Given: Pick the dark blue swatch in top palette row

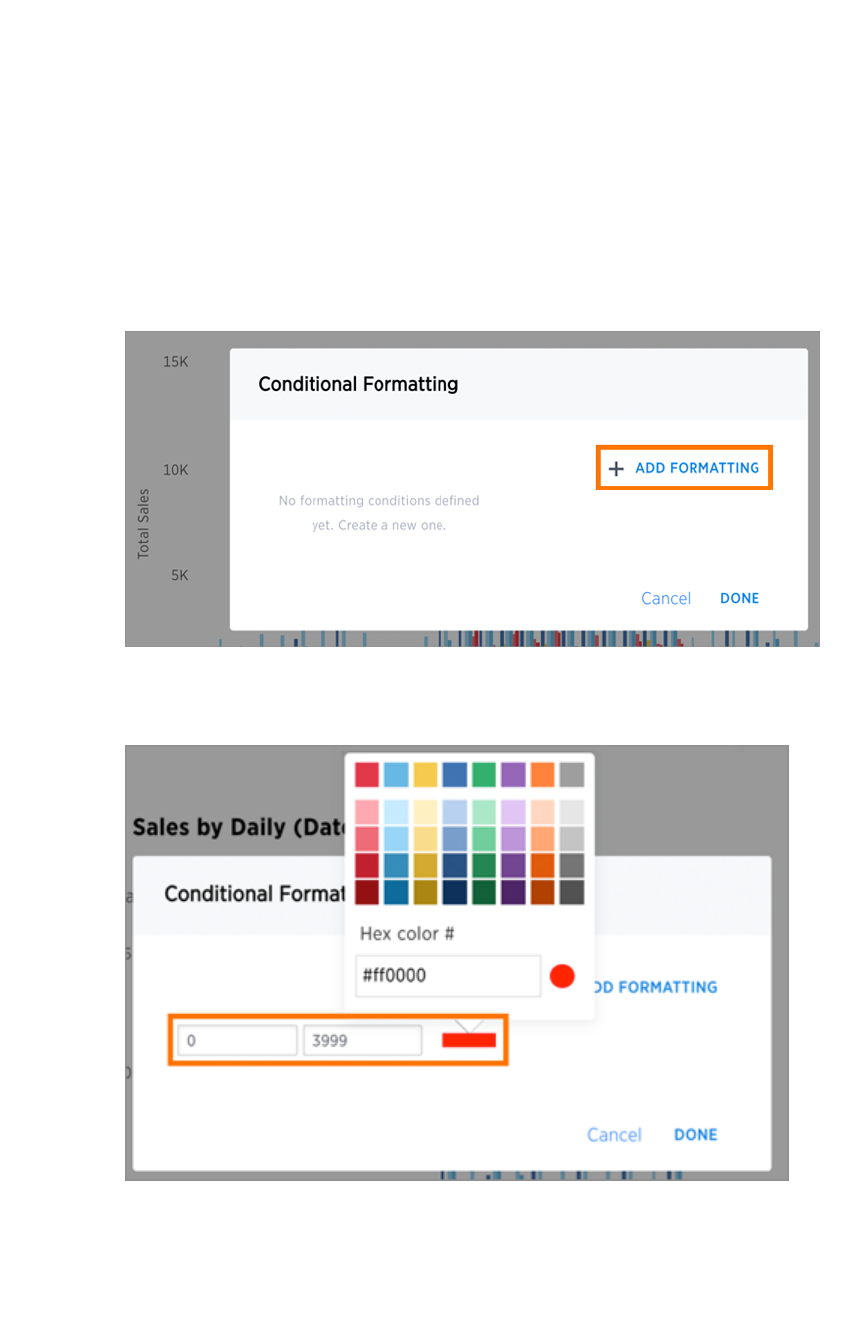Looking at the screenshot, I should pyautogui.click(x=454, y=775).
